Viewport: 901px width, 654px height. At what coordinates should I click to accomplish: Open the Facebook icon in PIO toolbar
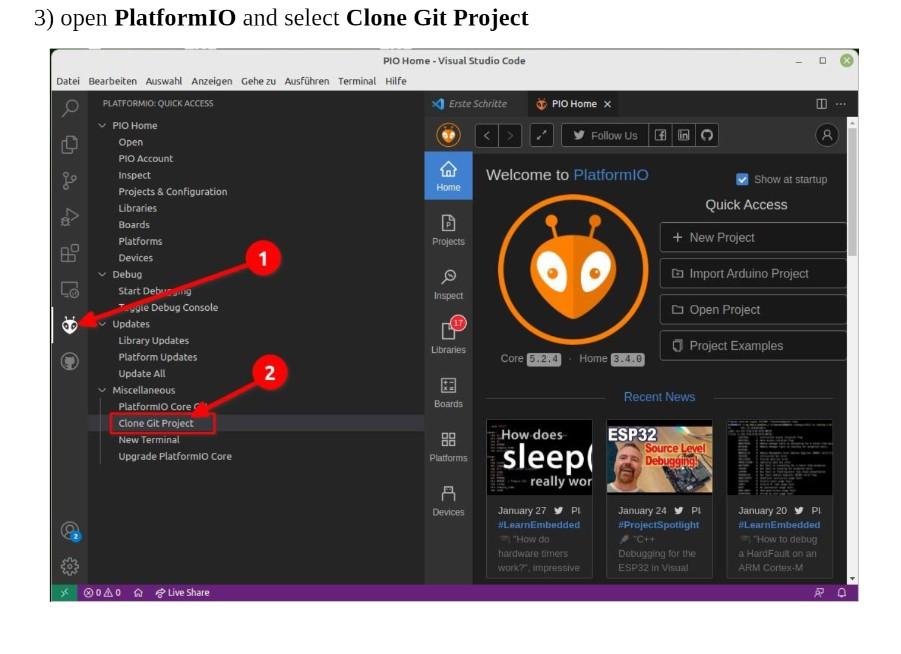click(660, 136)
